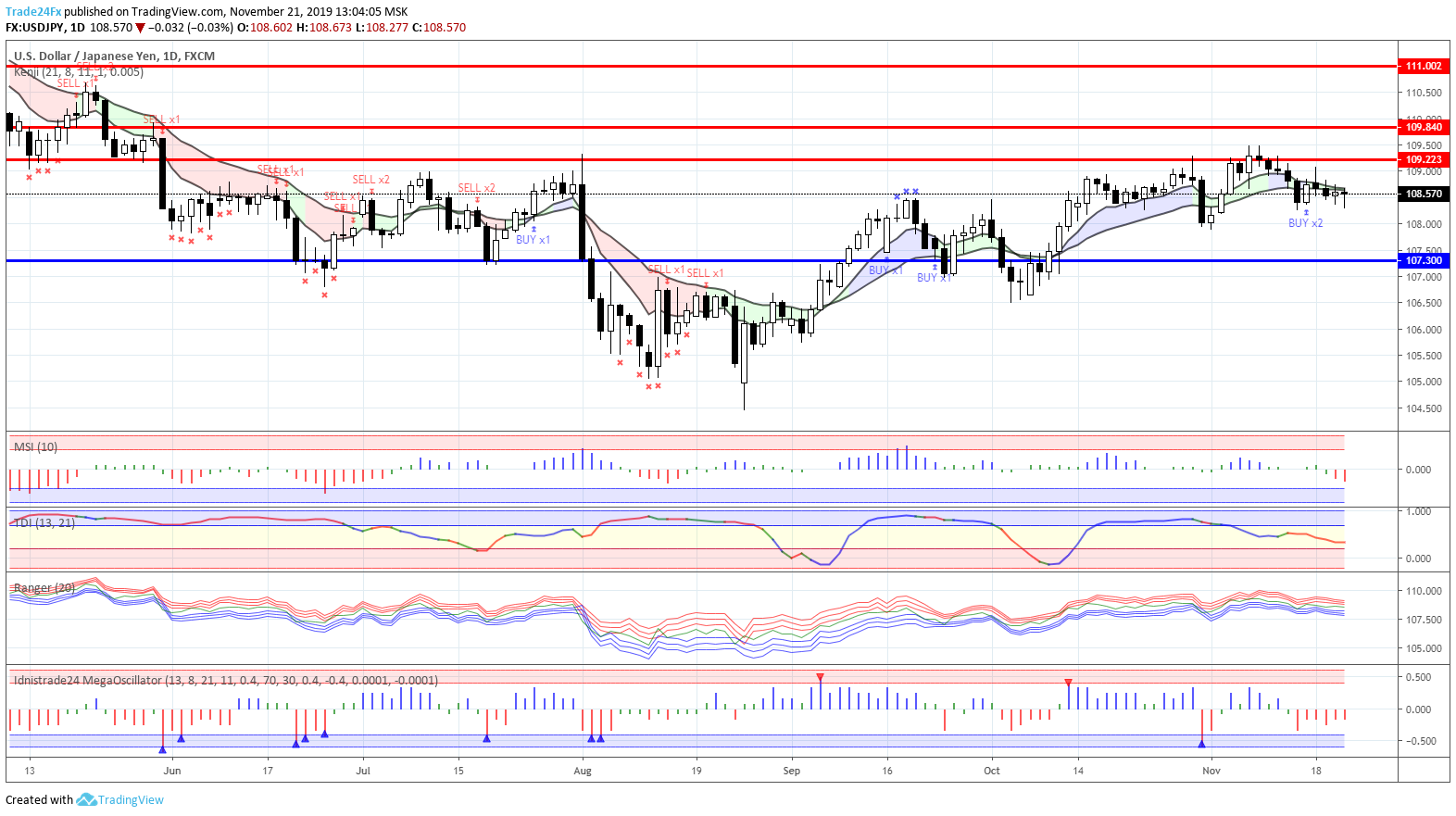Click the C:108.570 close value in header
The image size is (1456, 816).
pos(439,28)
